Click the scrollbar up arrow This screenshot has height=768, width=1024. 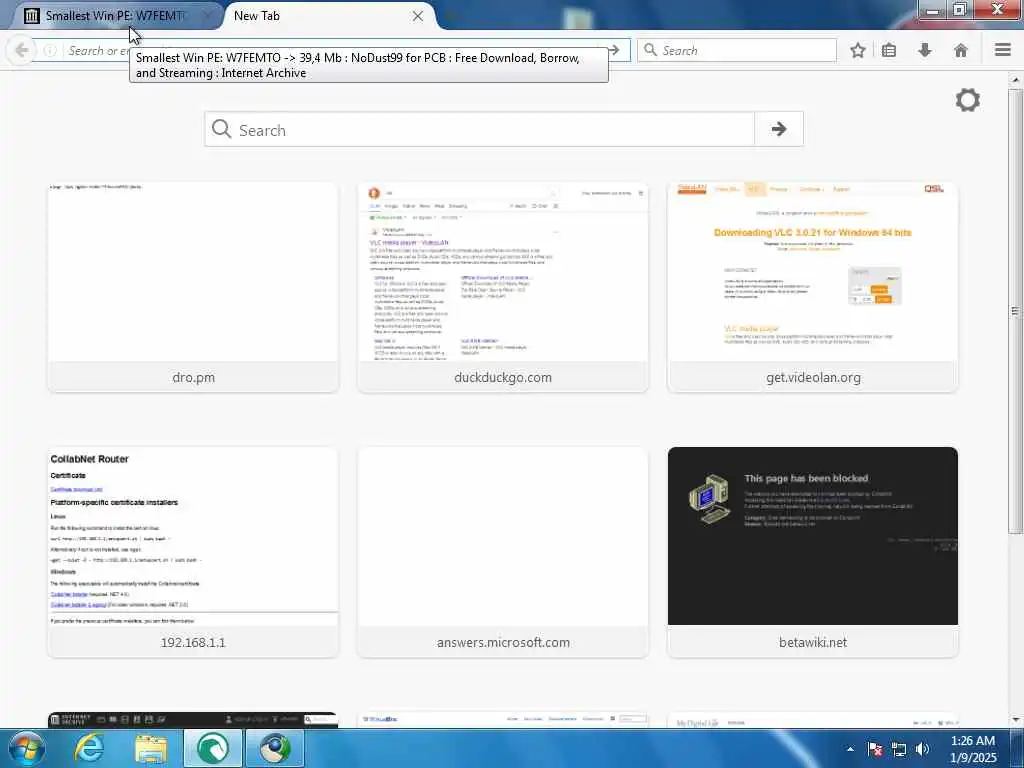point(1015,80)
